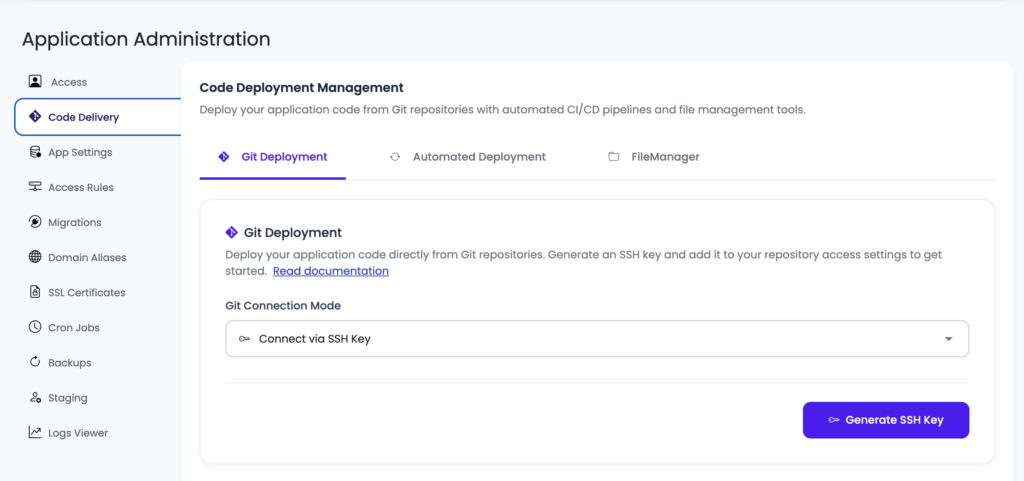Click the Staging user-gear icon

click(35, 397)
